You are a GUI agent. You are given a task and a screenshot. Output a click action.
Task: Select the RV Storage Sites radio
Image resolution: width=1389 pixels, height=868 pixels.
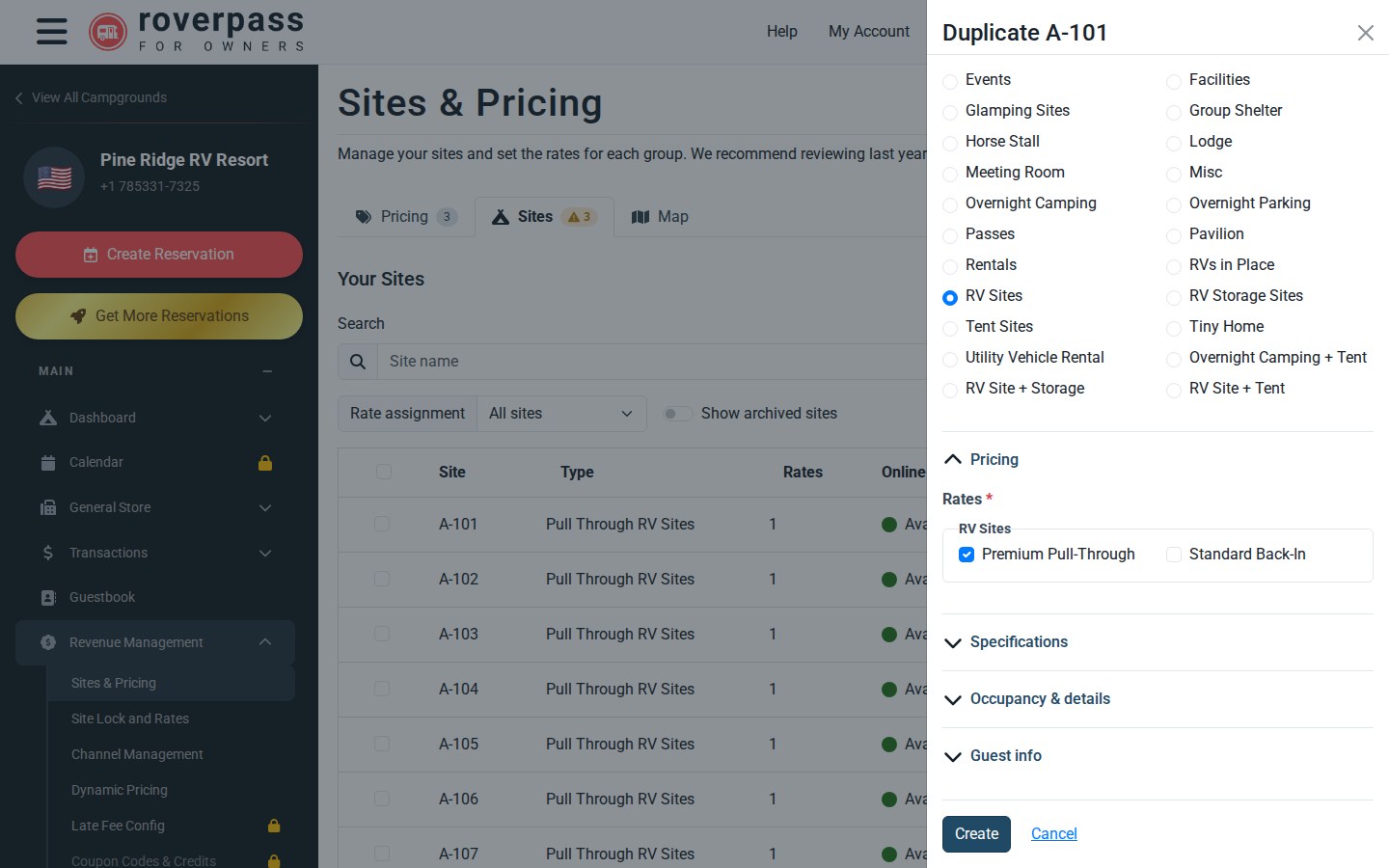coord(1174,298)
